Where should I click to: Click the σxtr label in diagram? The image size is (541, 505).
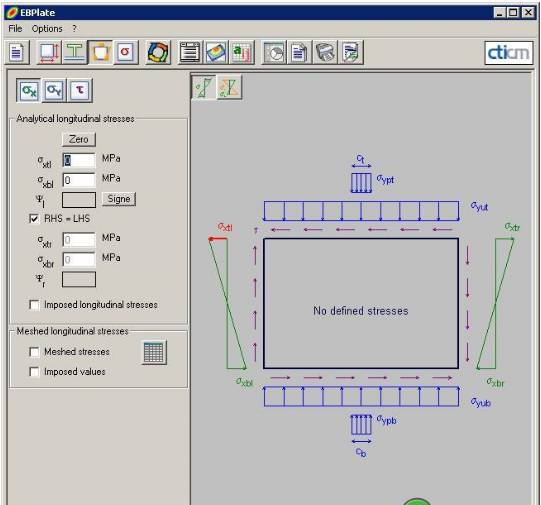tap(512, 227)
